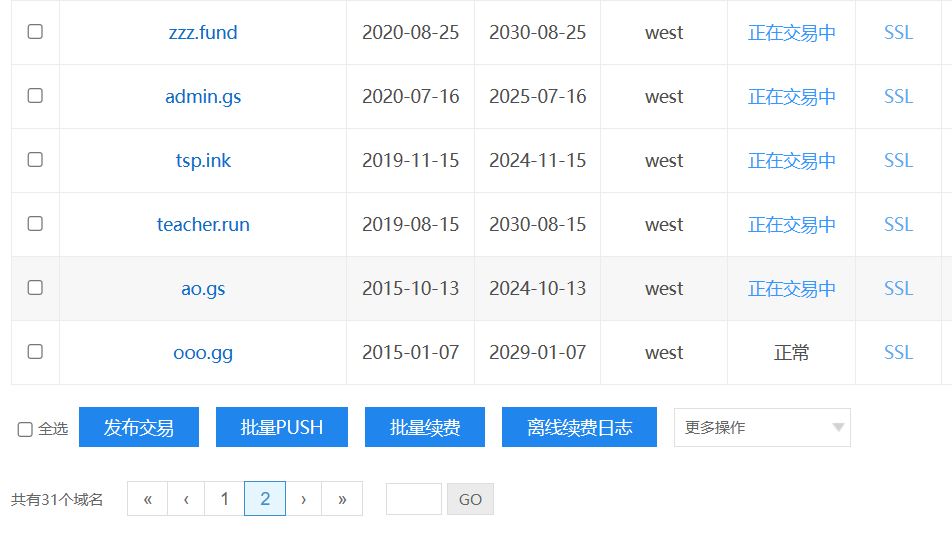Focus the page number input field
This screenshot has height=536, width=952.
point(413,499)
